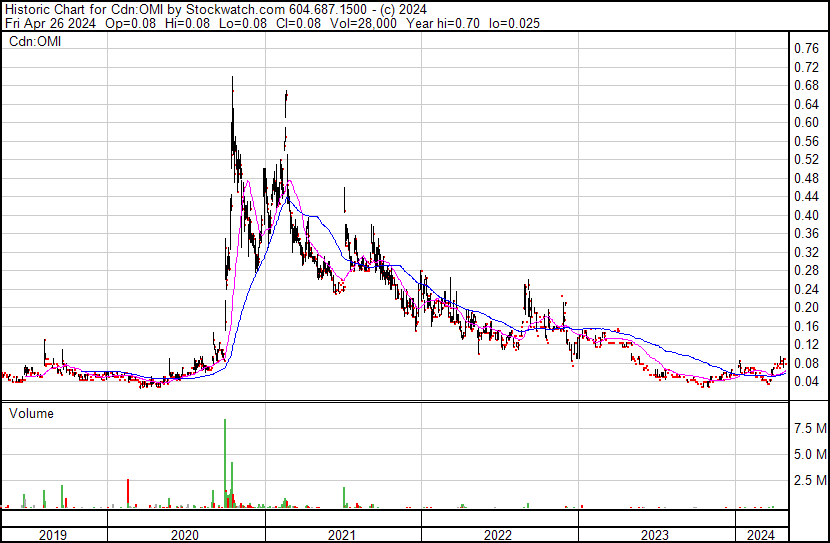Click the 0.28 price axis label
Screen dimensions: 830x543
click(806, 270)
